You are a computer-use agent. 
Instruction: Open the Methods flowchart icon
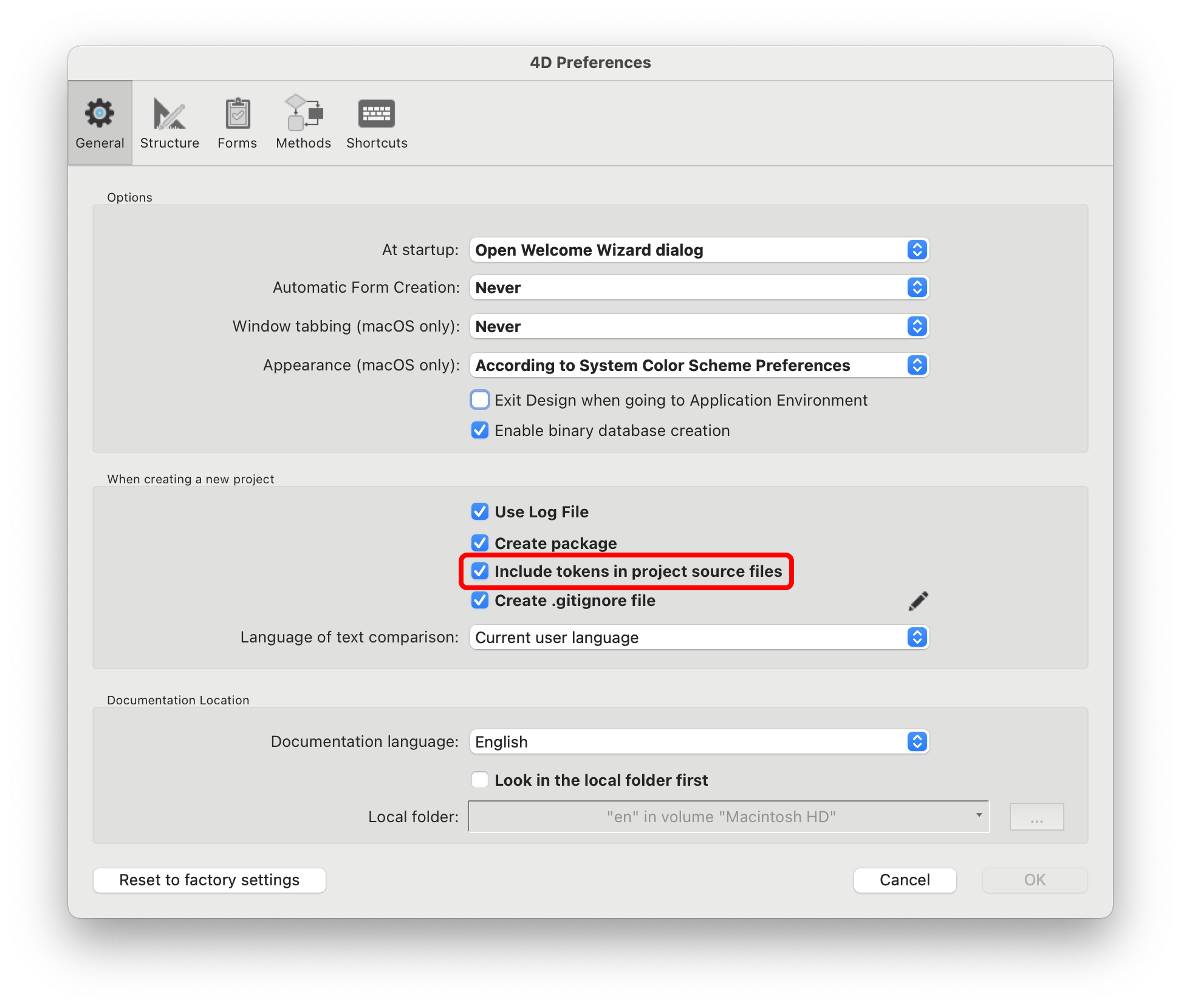click(x=304, y=113)
